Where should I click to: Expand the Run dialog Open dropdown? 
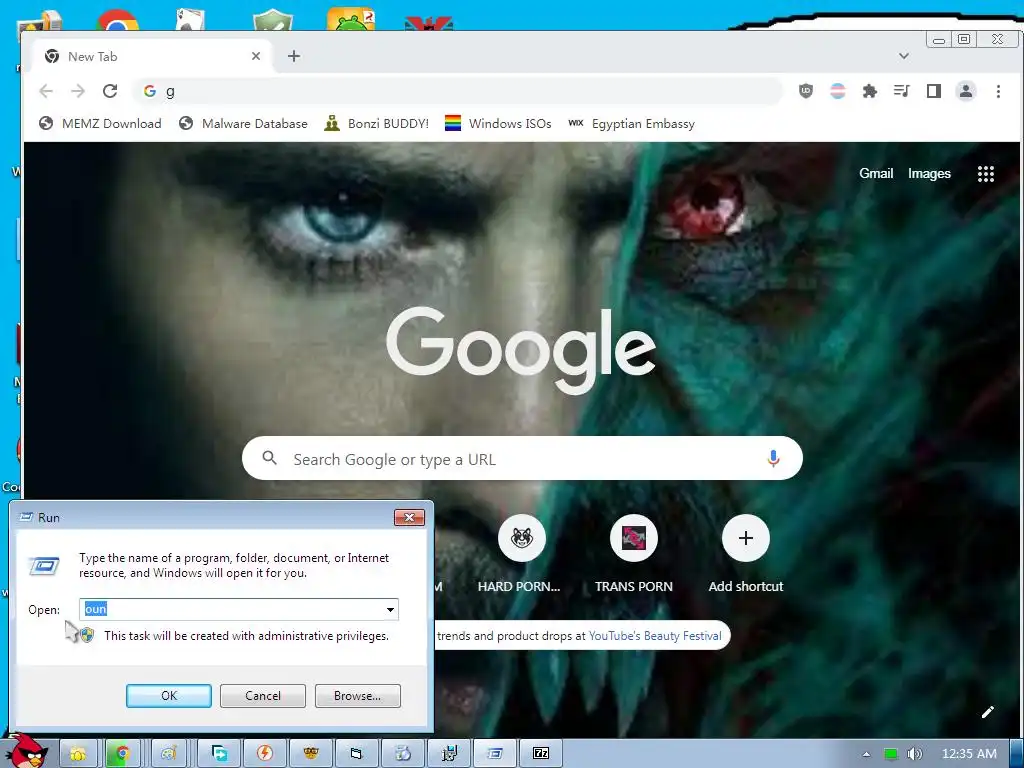point(390,609)
